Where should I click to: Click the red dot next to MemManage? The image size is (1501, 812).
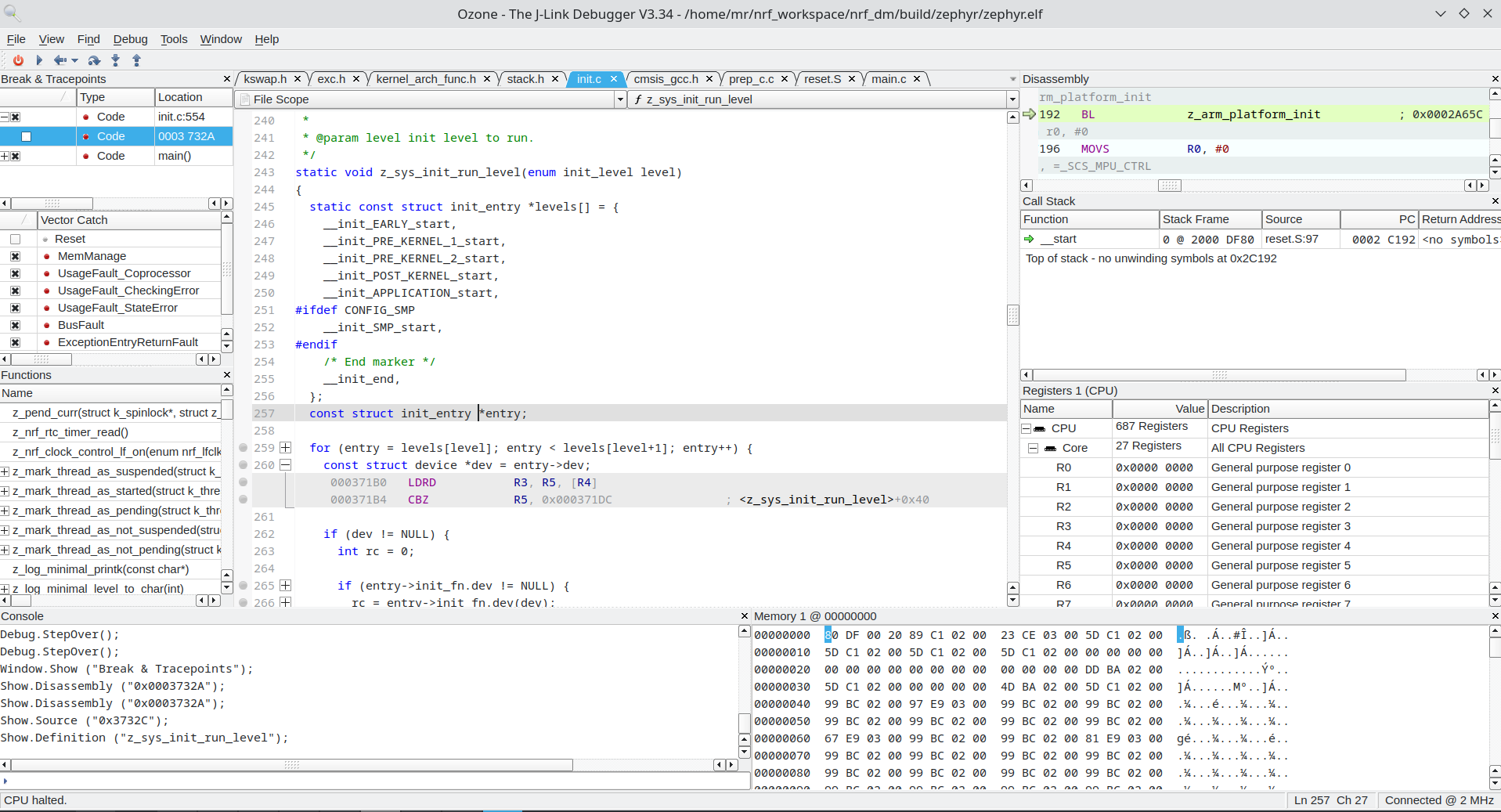click(x=47, y=256)
